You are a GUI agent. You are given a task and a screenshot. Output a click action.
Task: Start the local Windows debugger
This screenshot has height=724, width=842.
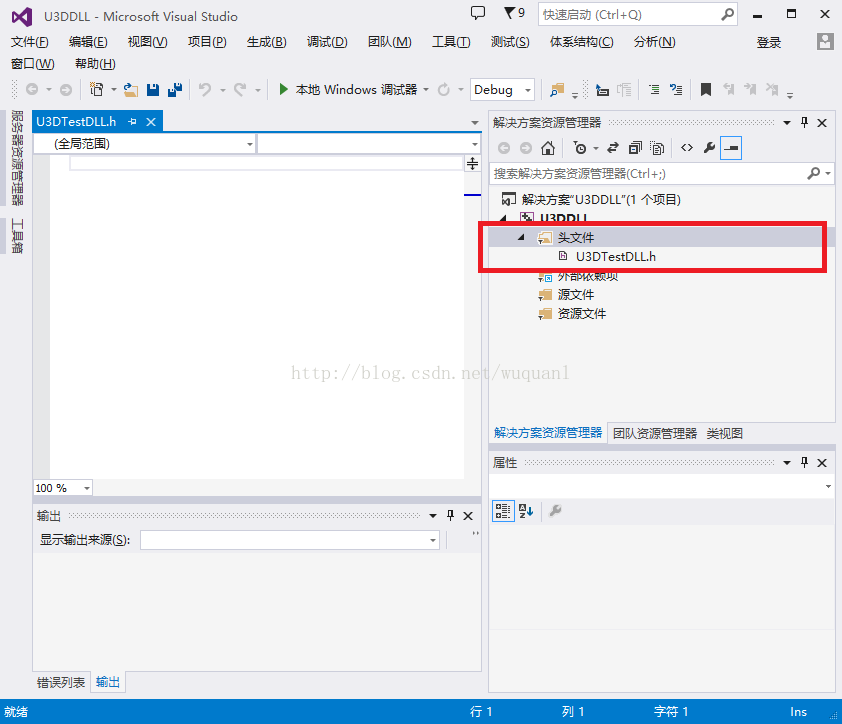349,90
